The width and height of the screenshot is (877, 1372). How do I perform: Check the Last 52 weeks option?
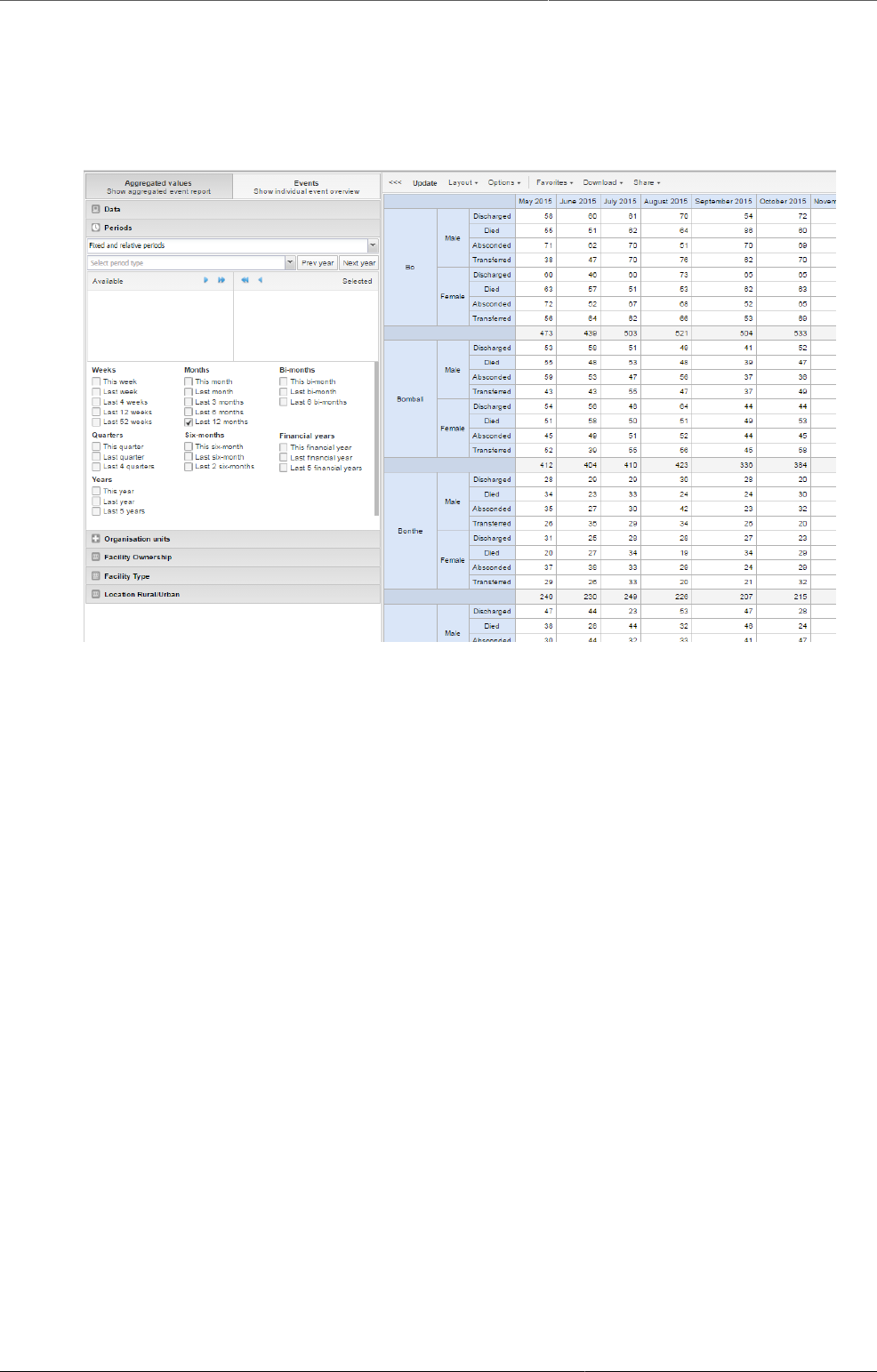click(96, 422)
